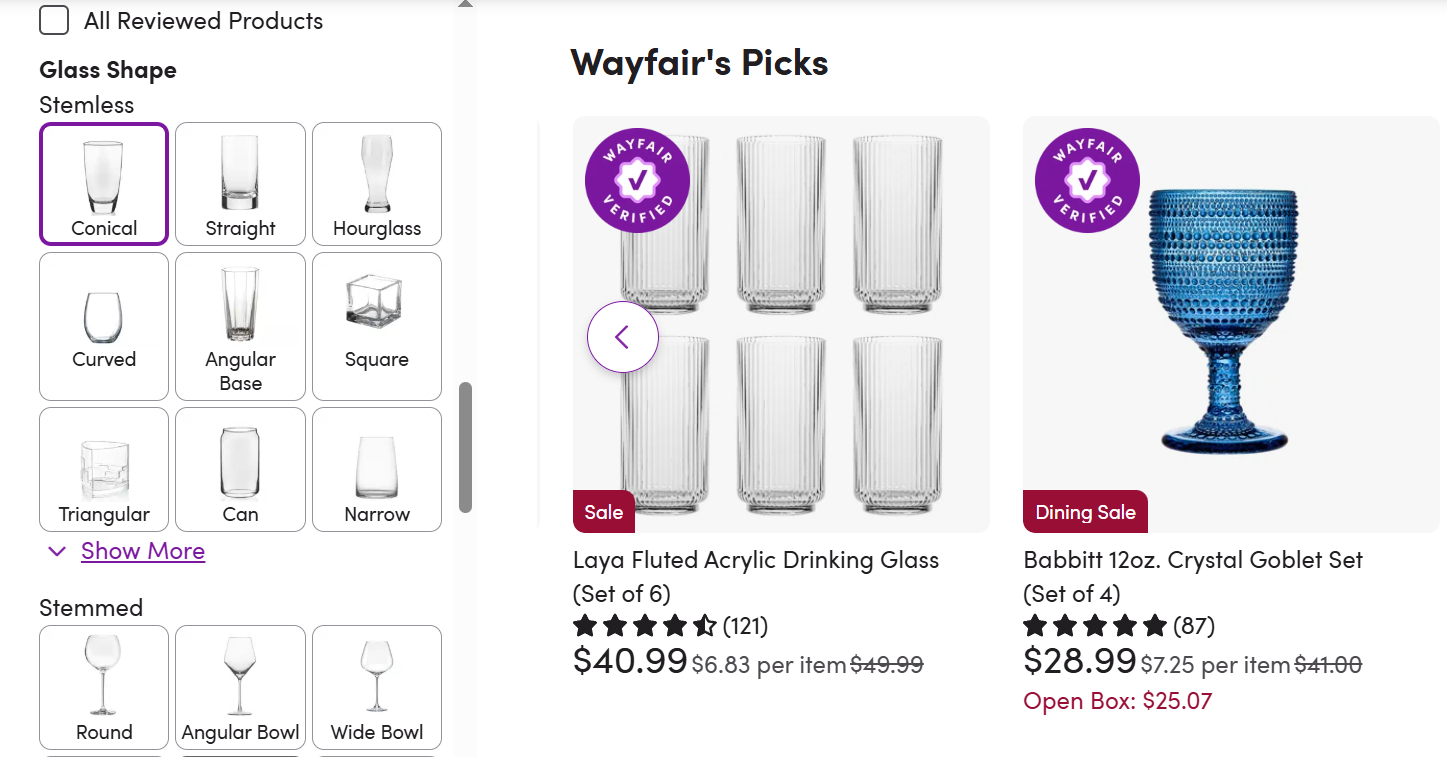The height and width of the screenshot is (757, 1447).
Task: Select the Narrow glass shape filter
Action: coord(377,469)
